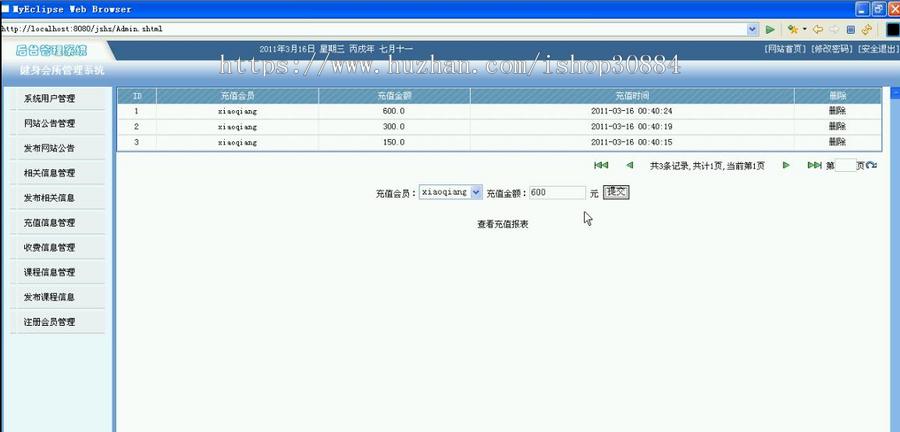Screen dimensions: 900x432
Task: Select the 300.0 amount cell
Action: tap(394, 127)
